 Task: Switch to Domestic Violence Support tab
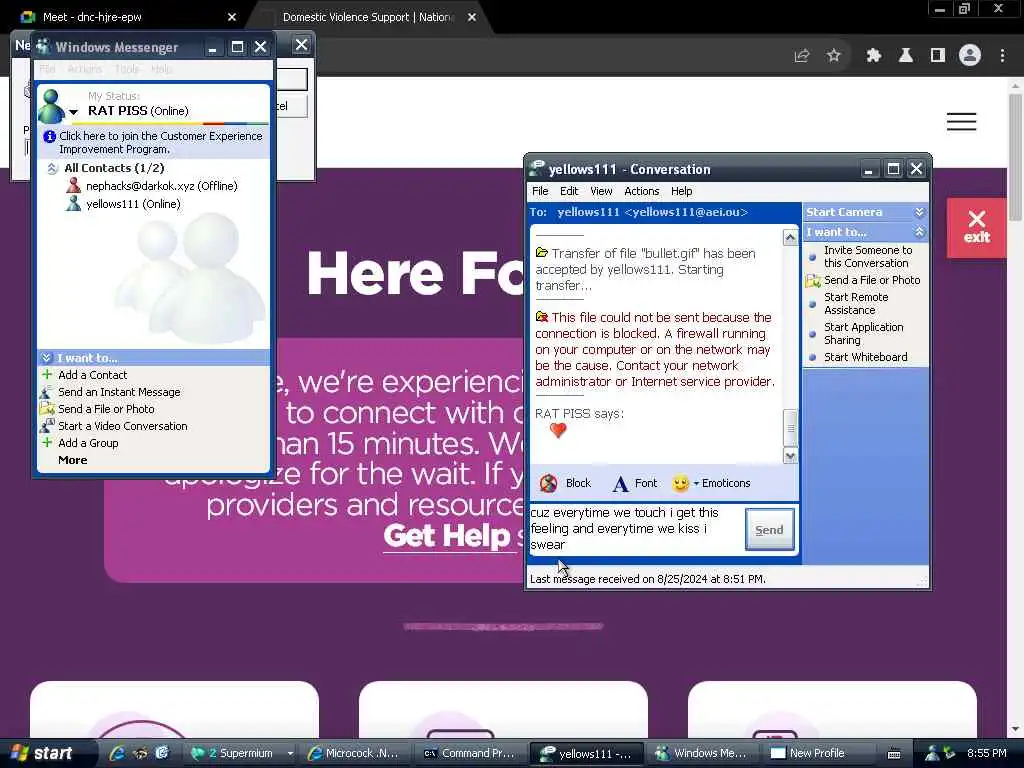[368, 17]
